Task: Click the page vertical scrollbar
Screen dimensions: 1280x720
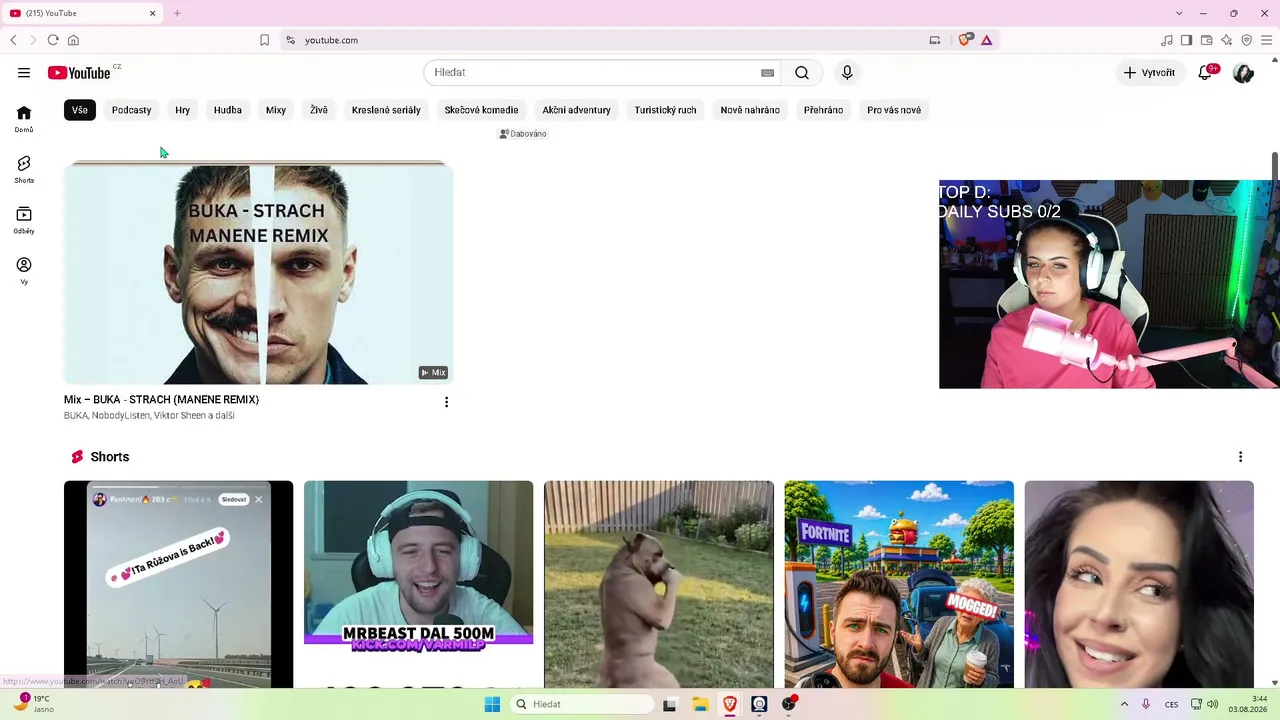Action: [1275, 165]
